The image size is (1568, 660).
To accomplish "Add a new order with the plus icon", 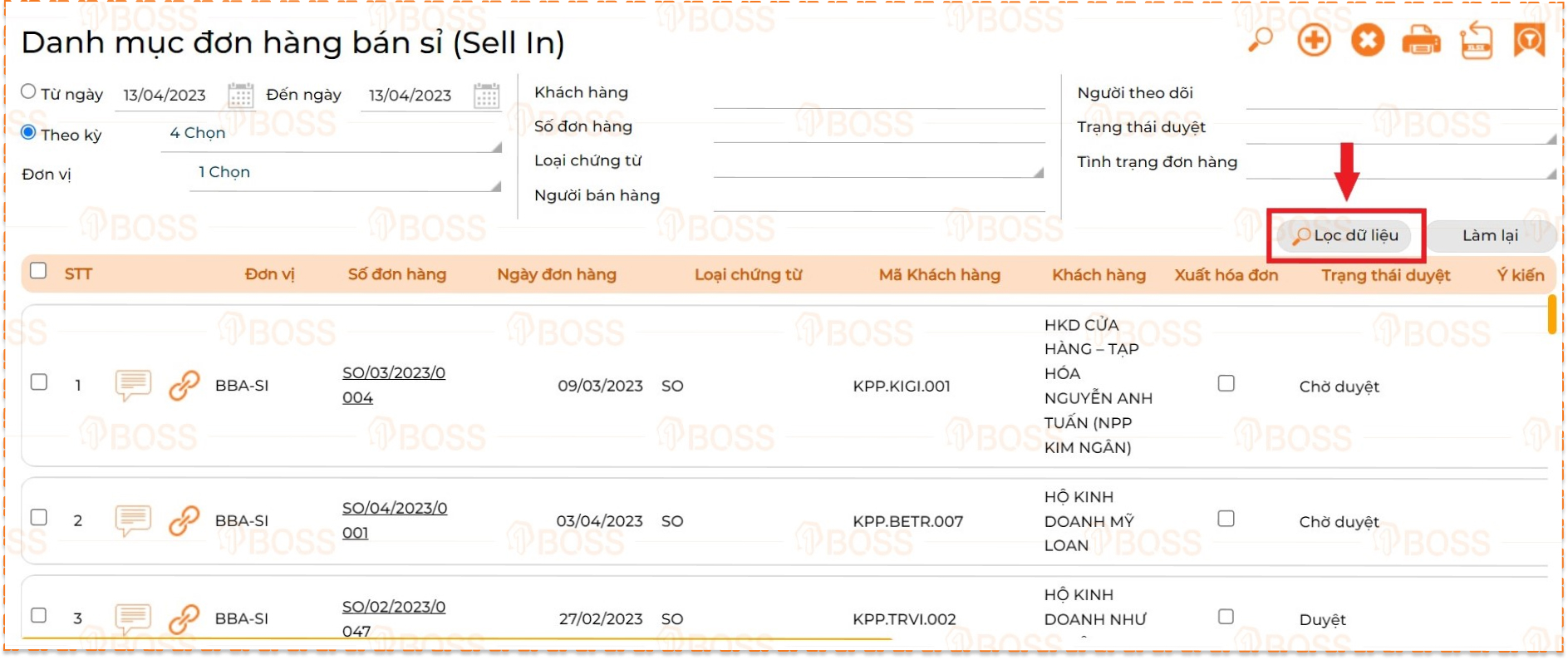I will [x=1314, y=40].
